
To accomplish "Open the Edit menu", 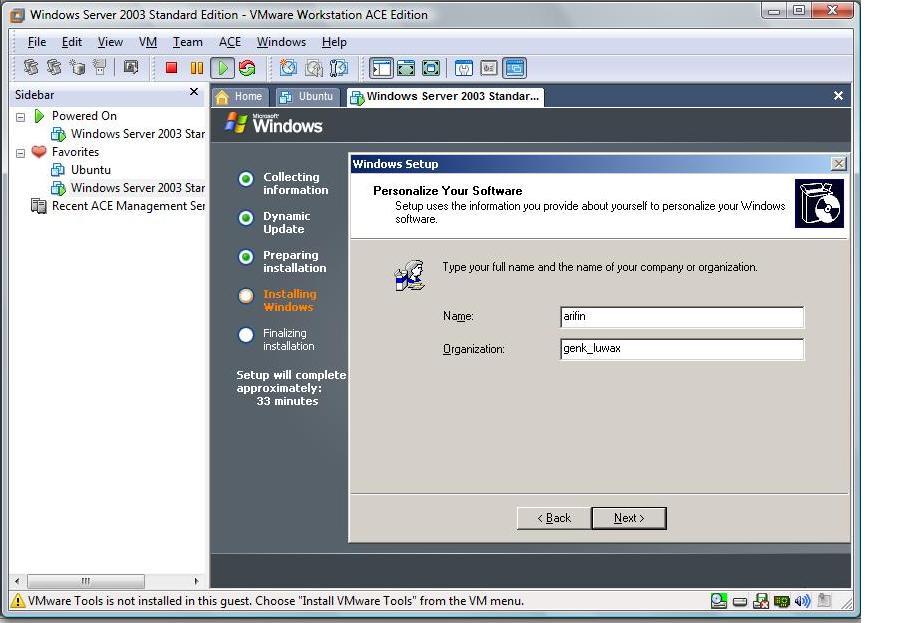I will [x=72, y=42].
